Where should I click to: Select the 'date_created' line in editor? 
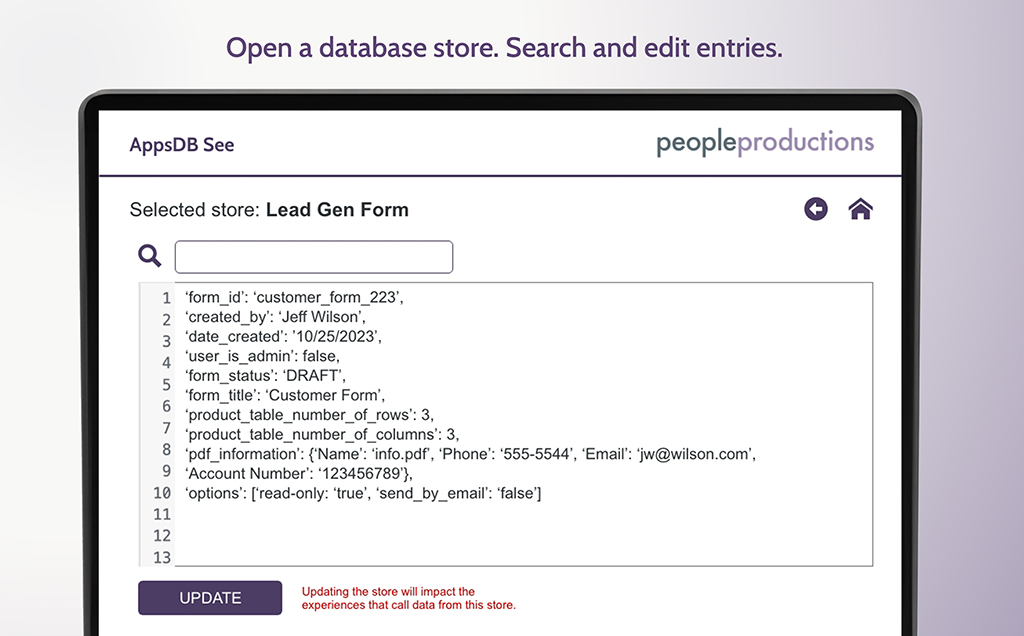click(283, 336)
